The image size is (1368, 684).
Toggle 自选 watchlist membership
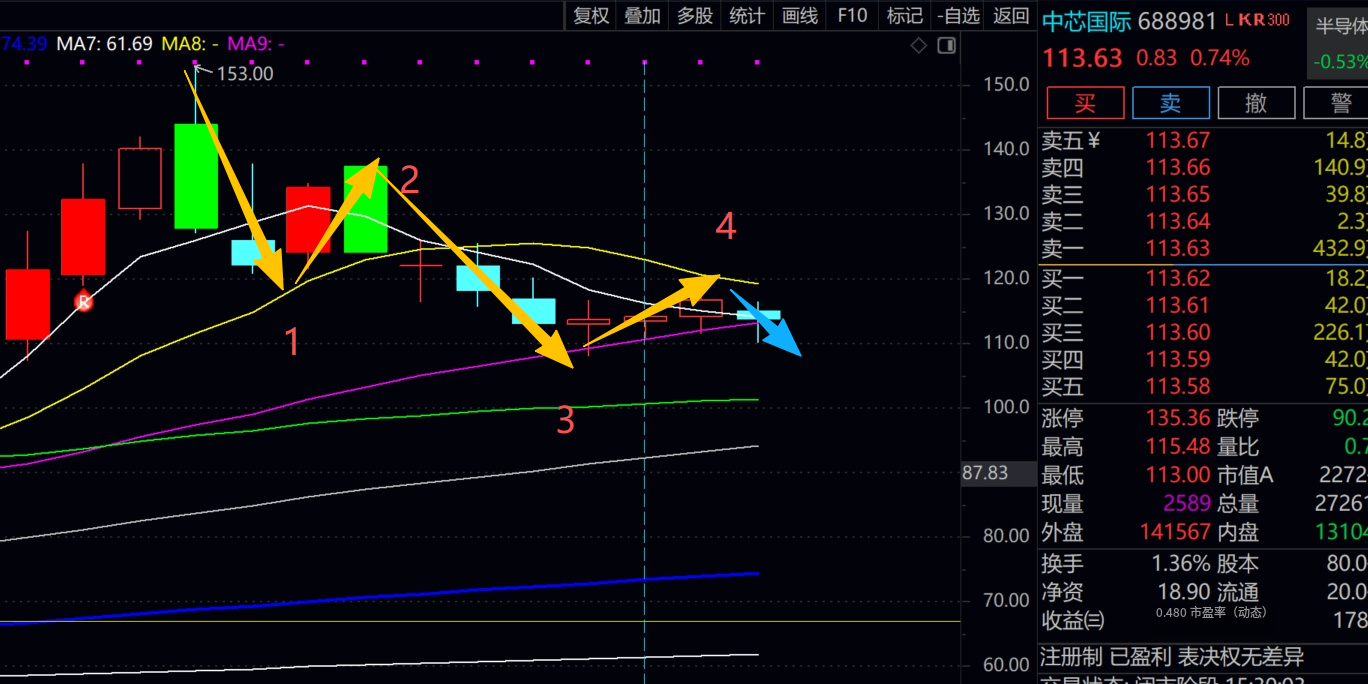pos(958,15)
